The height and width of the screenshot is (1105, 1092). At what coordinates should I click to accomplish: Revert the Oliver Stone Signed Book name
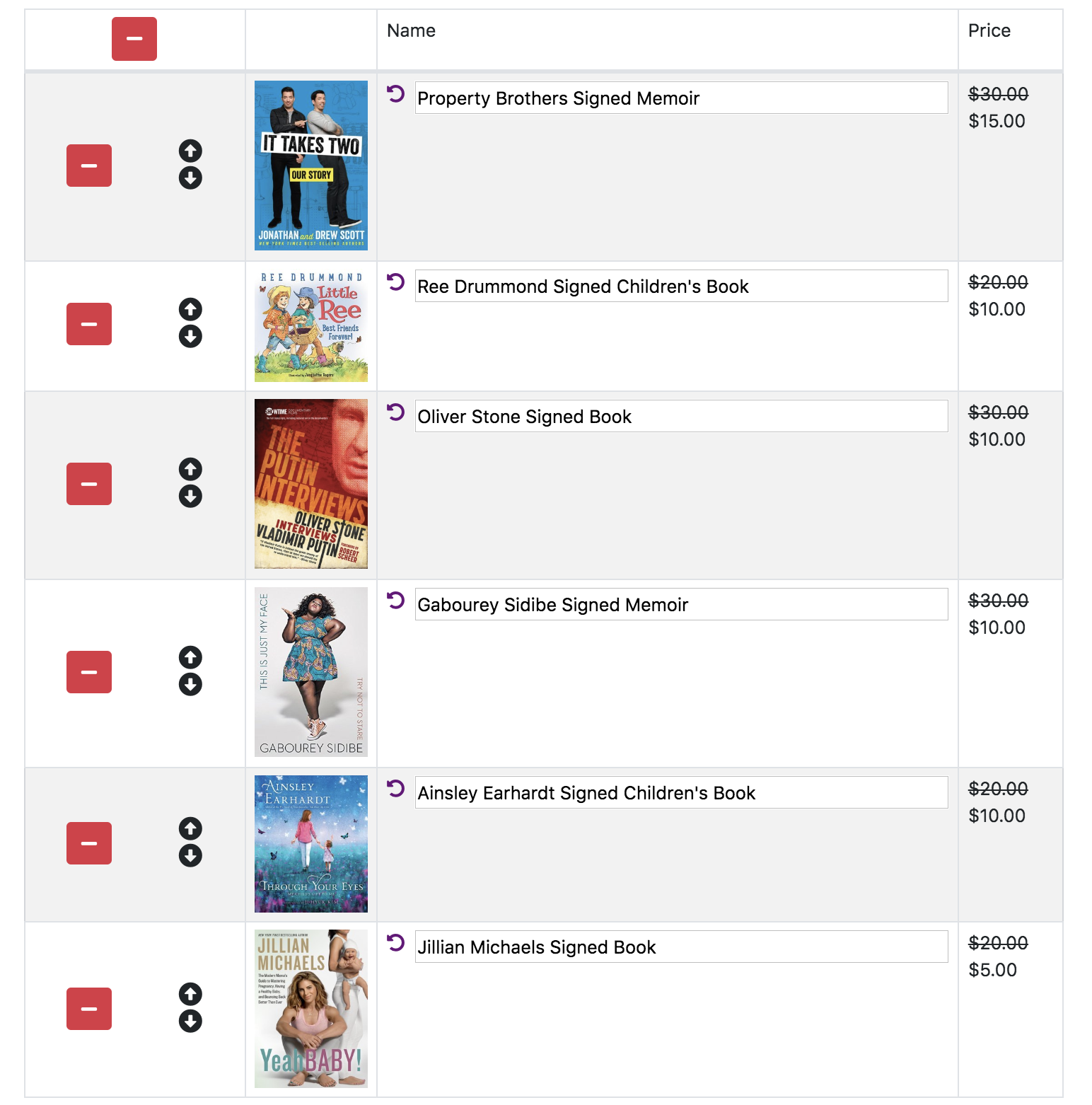coord(396,412)
